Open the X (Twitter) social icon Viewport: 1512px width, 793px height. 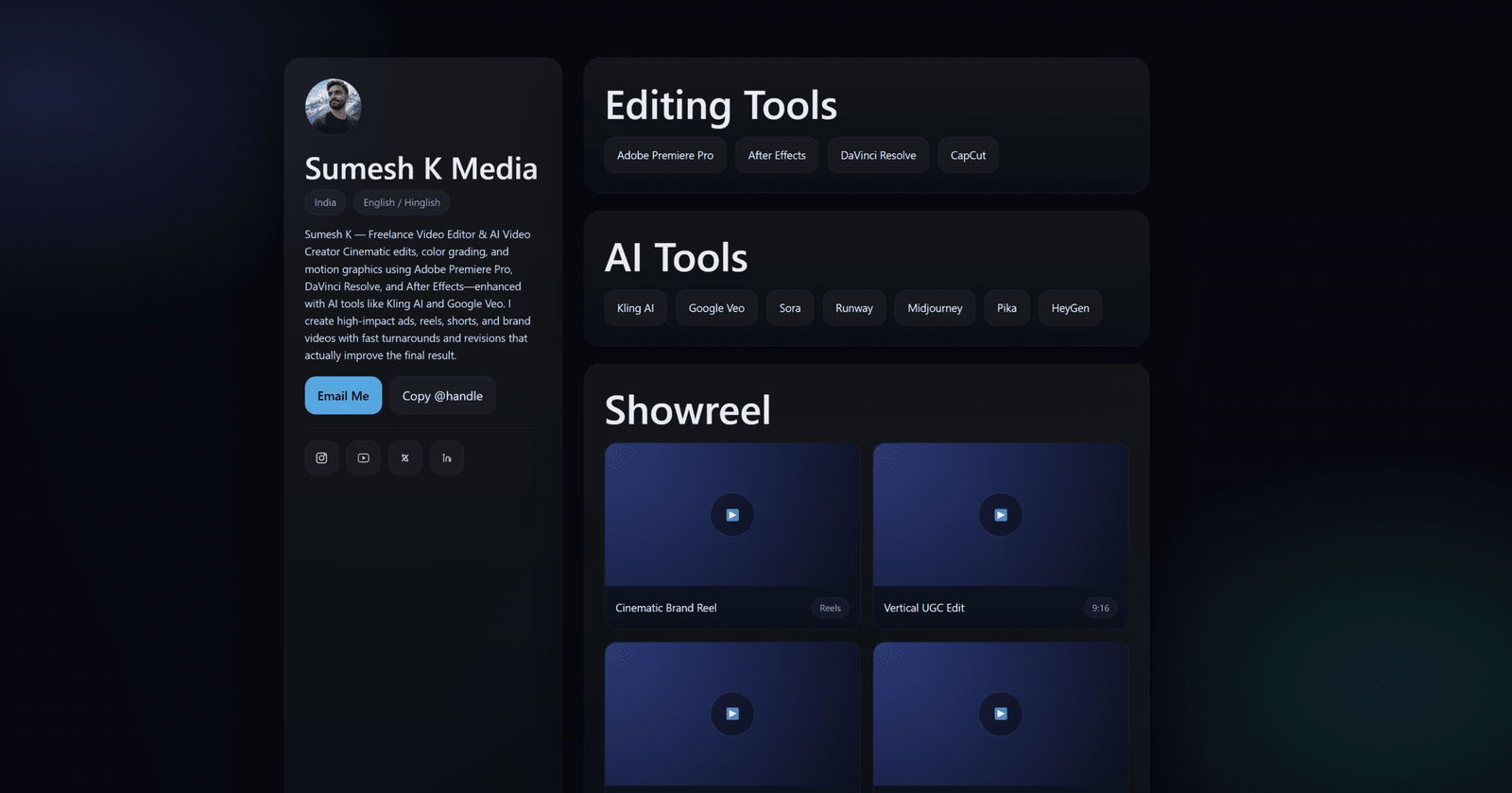coord(404,457)
